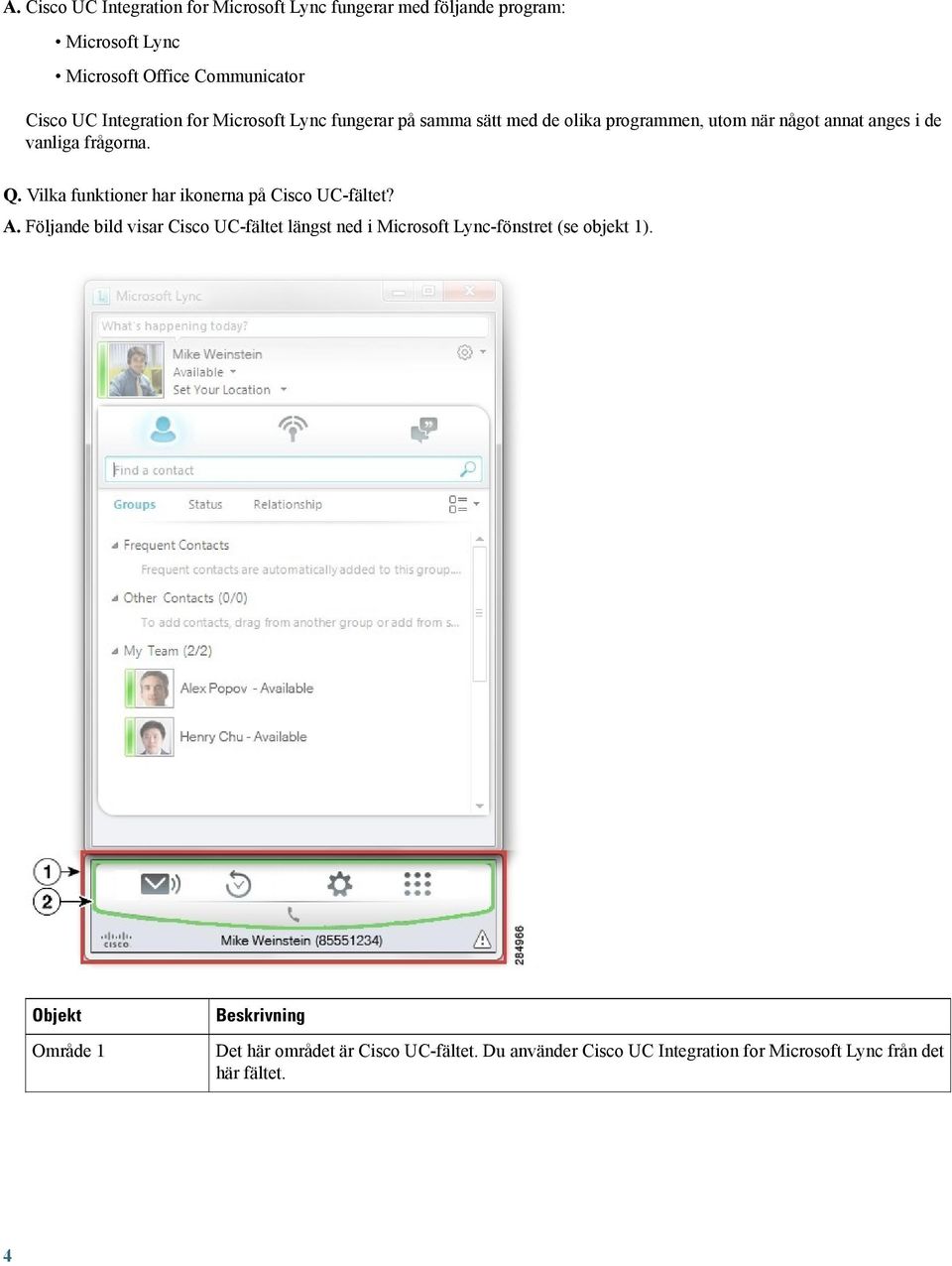This screenshot has height=1266, width=952.
Task: Click the contact list scroll up arrow
Action: tap(480, 539)
